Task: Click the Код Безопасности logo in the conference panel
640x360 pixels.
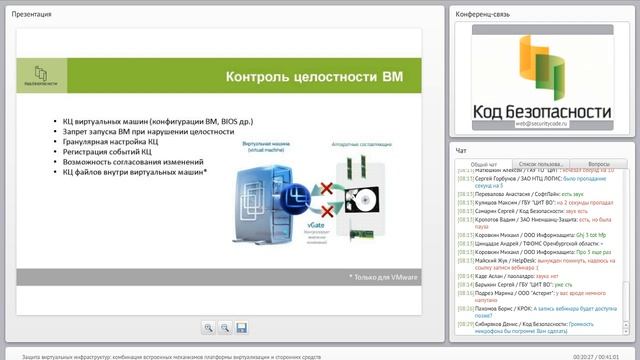Action: (x=542, y=77)
